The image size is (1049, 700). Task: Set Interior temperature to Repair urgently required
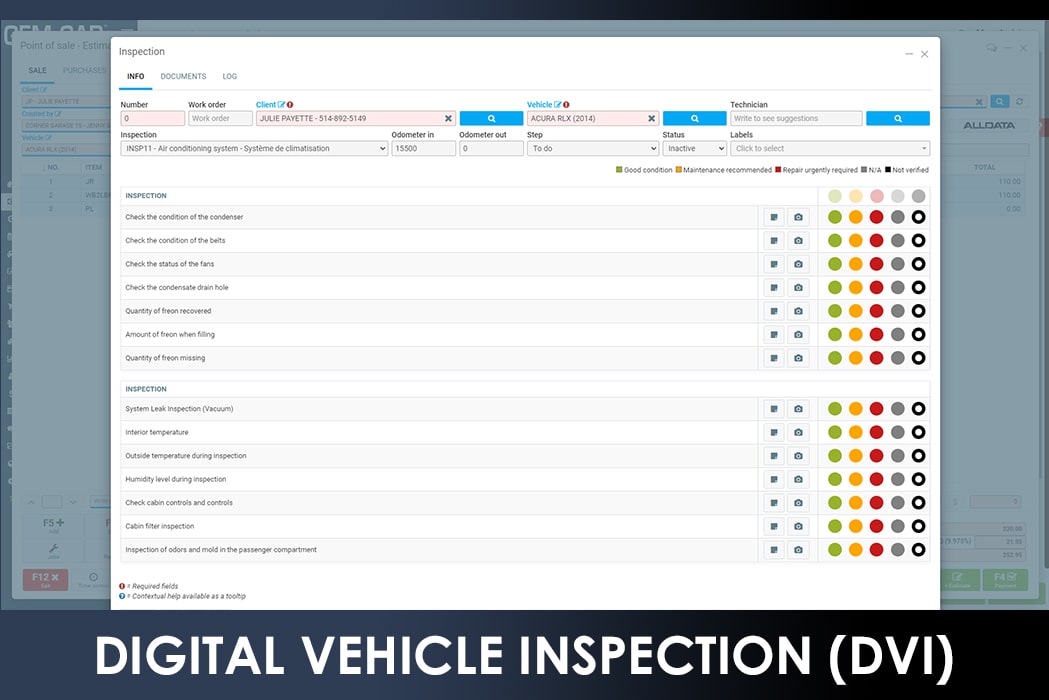click(x=876, y=432)
